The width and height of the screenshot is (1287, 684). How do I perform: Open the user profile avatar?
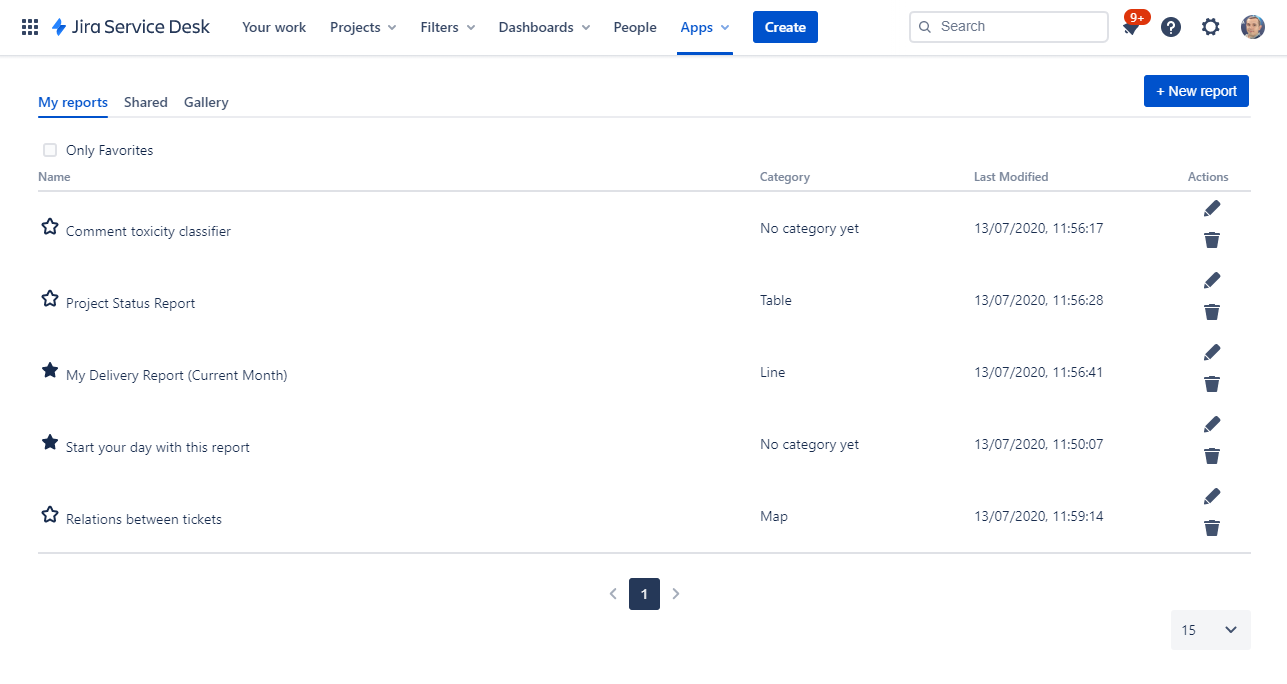(1253, 27)
